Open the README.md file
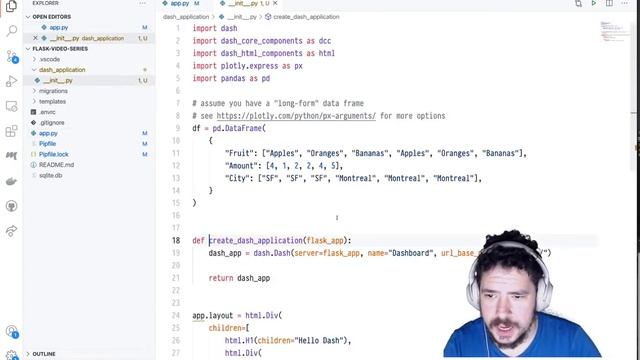The height and width of the screenshot is (360, 640). click(56, 165)
